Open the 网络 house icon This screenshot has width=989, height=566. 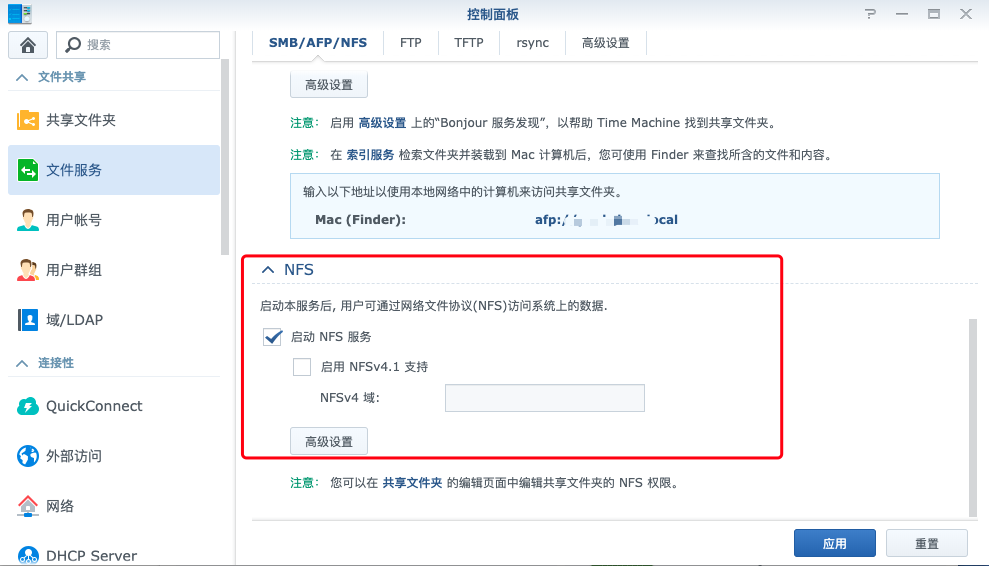(x=28, y=506)
